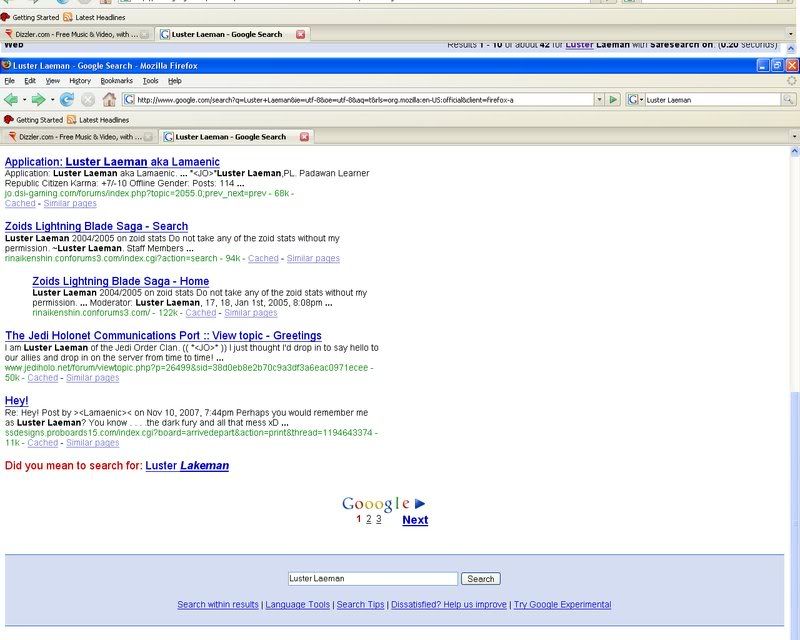This screenshot has width=800, height=640.
Task: Open the Forward button history dropdown
Action: 52,100
